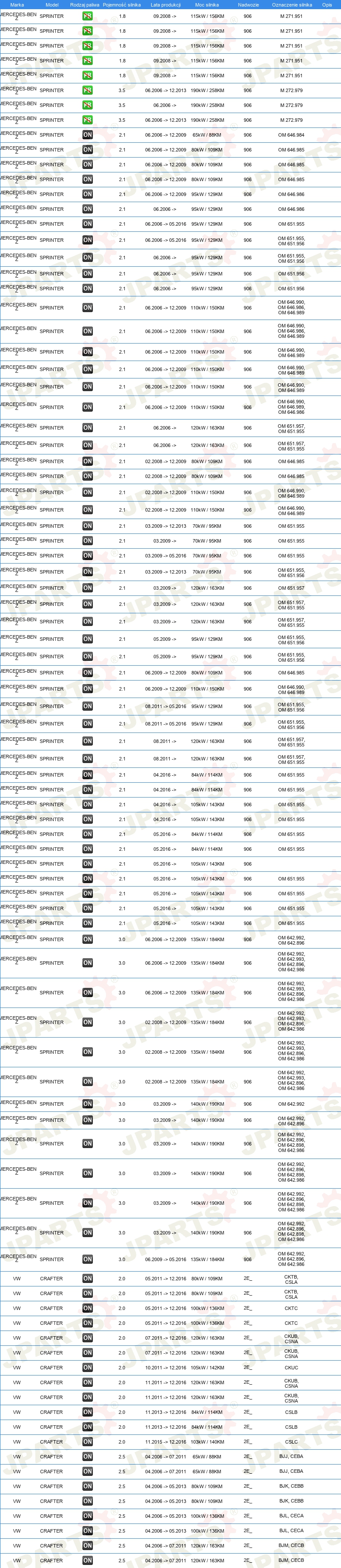This screenshot has height=1568, width=341.
Task: Select the 103kW / 140KM power cell
Action: tap(207, 1442)
